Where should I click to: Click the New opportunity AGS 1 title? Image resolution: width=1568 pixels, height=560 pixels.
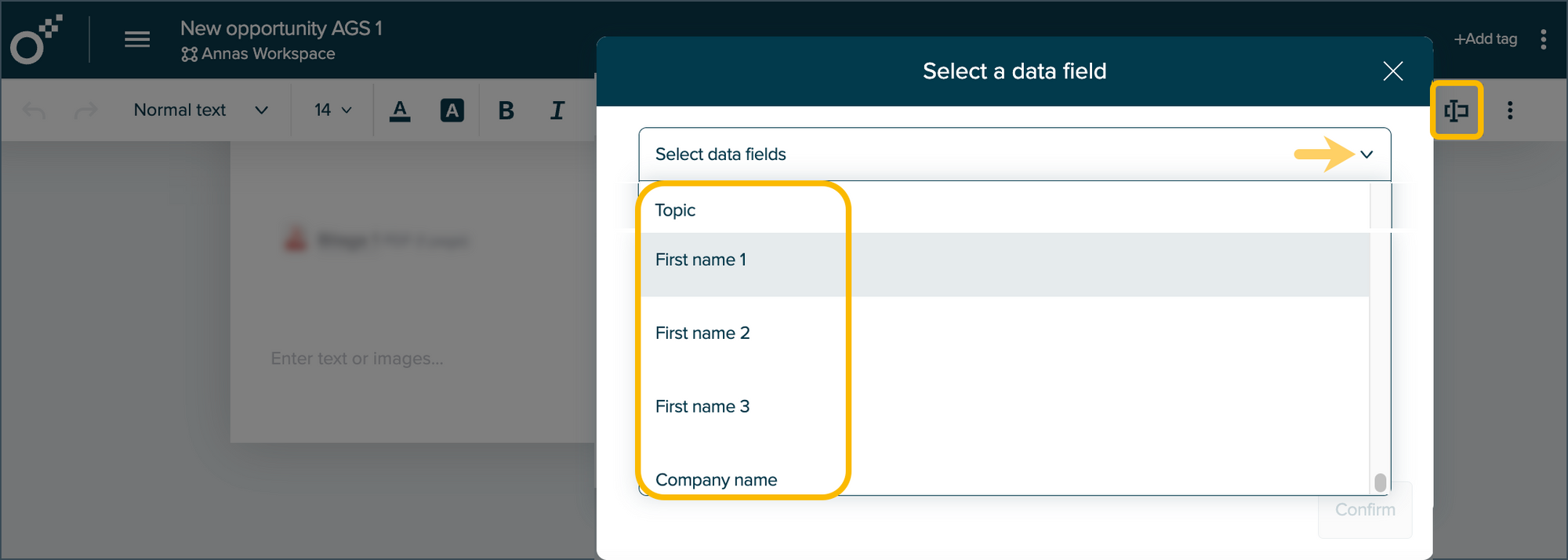(x=281, y=28)
